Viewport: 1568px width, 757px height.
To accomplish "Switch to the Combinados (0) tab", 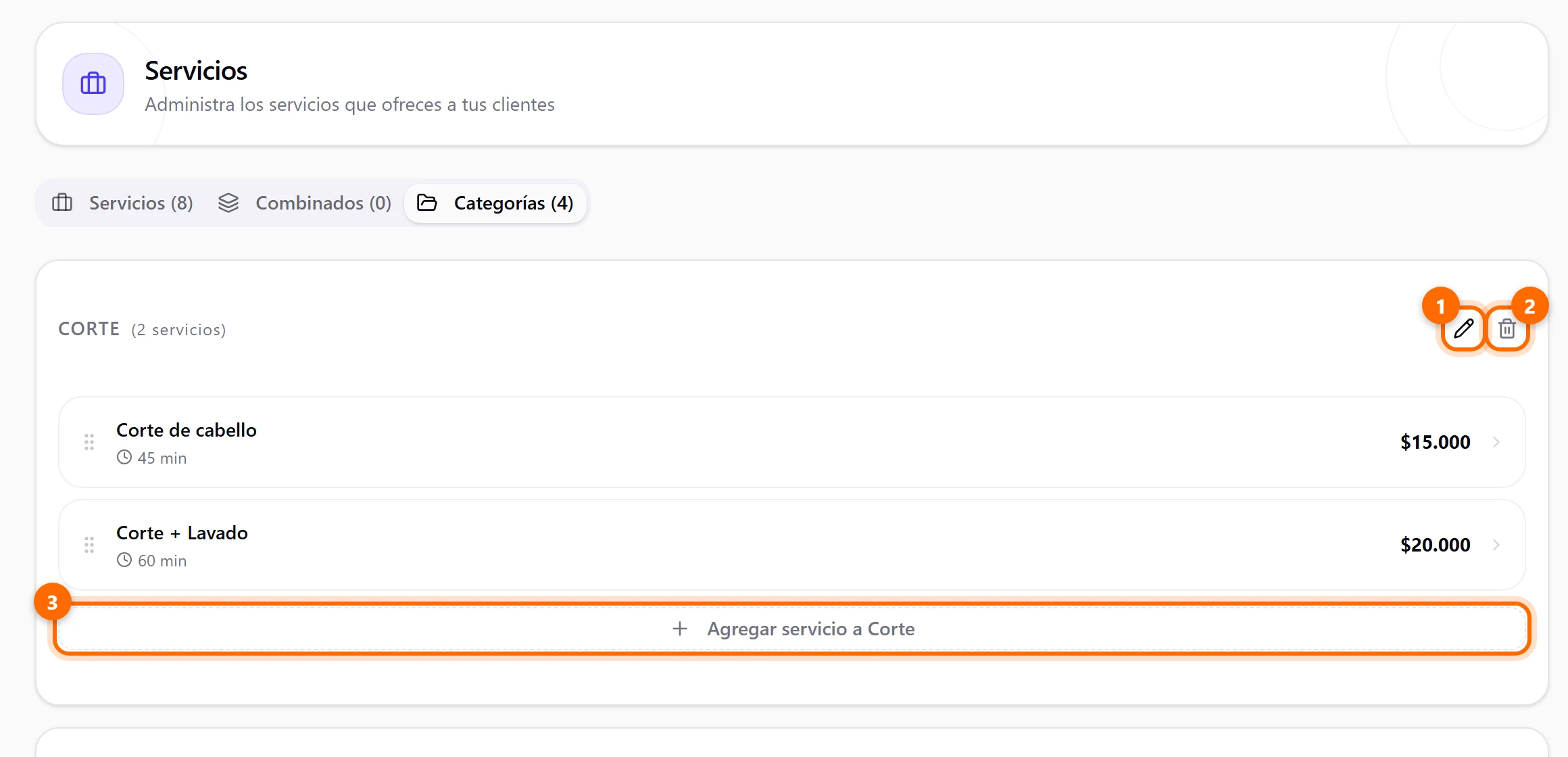I will point(304,203).
